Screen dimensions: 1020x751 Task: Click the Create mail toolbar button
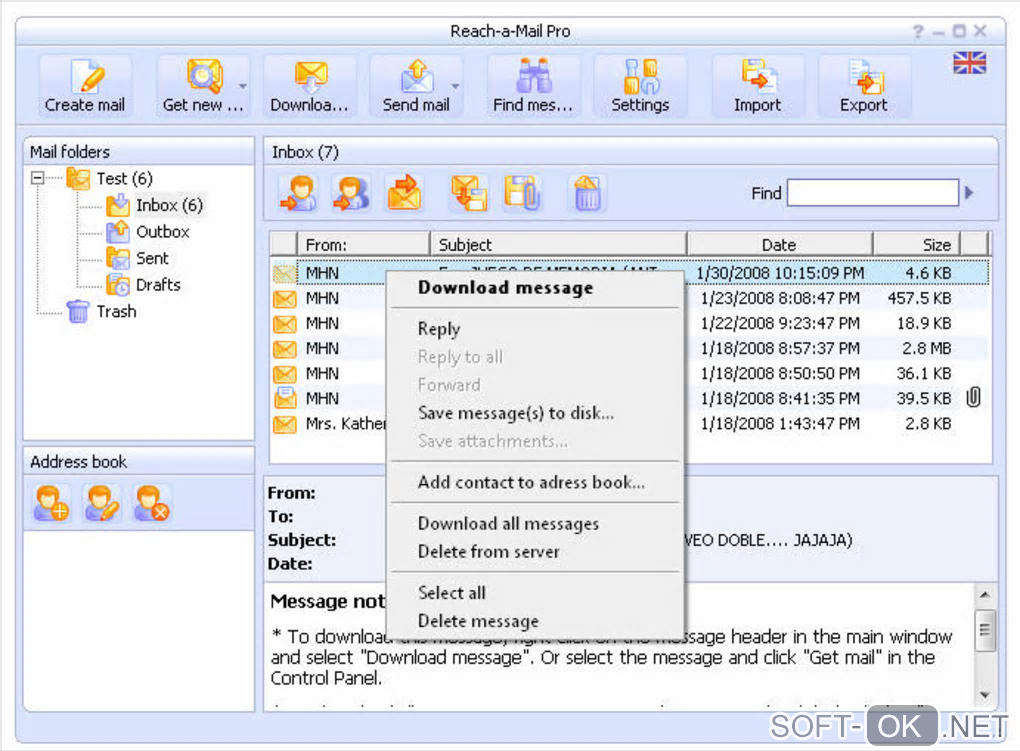pyautogui.click(x=85, y=87)
